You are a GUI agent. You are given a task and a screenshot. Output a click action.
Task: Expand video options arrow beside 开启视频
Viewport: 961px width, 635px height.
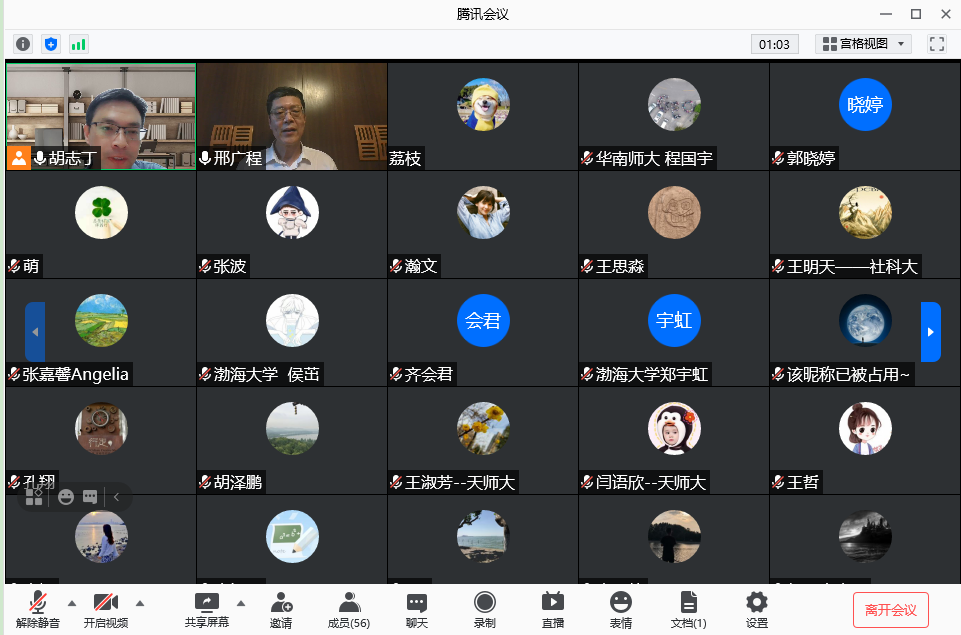tap(139, 603)
